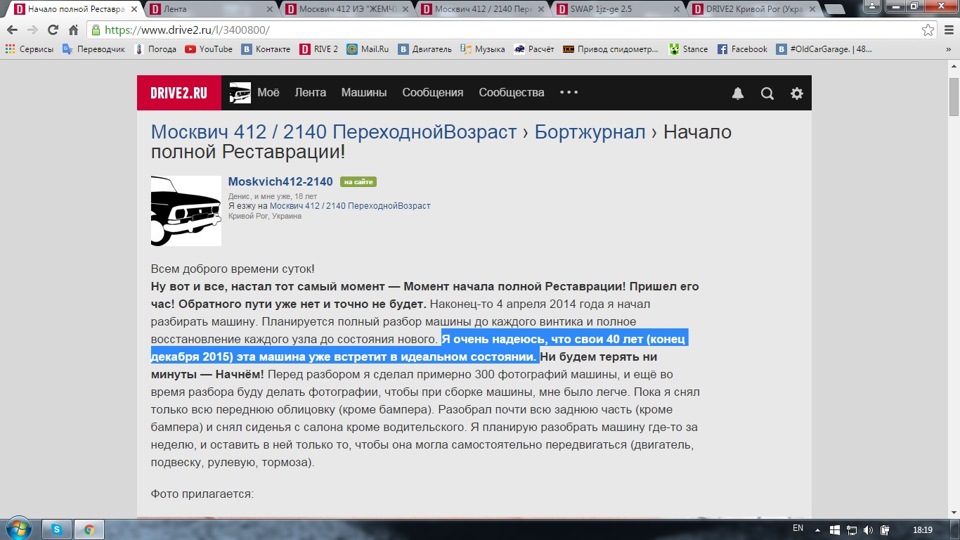The height and width of the screenshot is (540, 960).
Task: Click the car avatar icon in navbar
Action: (240, 93)
